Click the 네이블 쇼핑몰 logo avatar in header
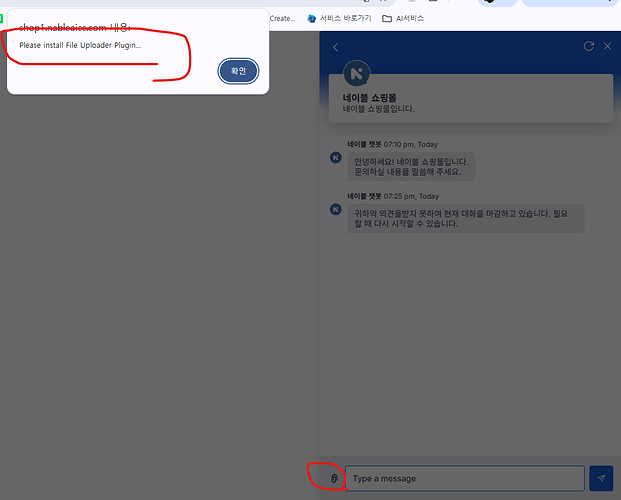Viewport: 621px width, 500px height. 357,76
